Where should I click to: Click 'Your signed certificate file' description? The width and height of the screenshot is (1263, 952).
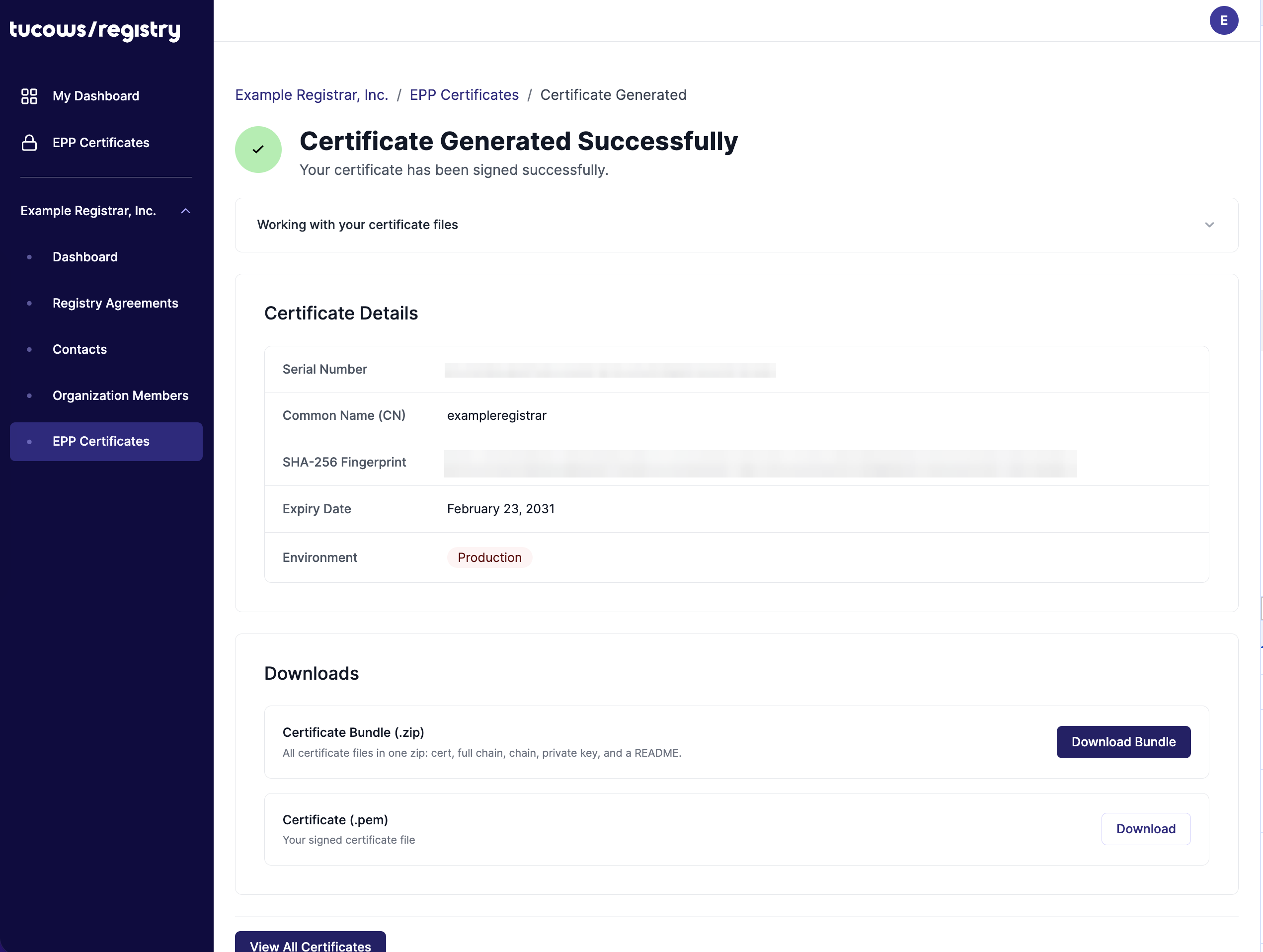click(x=349, y=840)
